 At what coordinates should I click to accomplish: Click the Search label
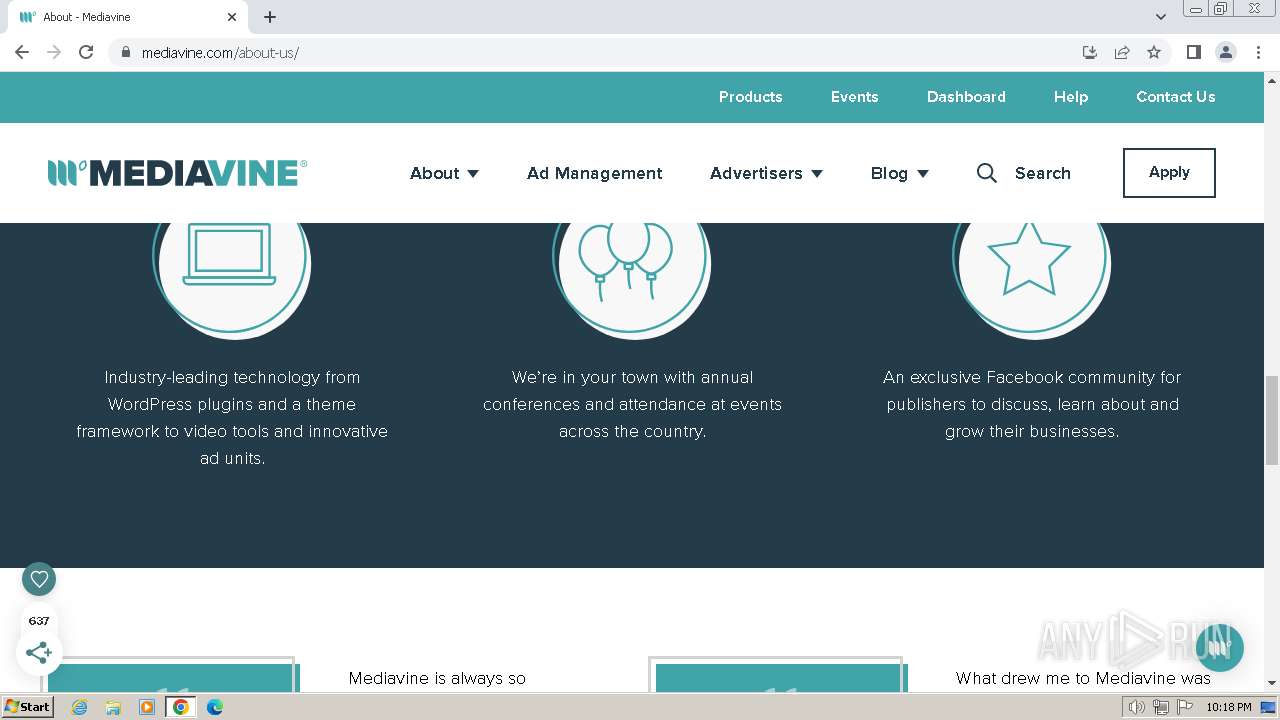[1042, 173]
